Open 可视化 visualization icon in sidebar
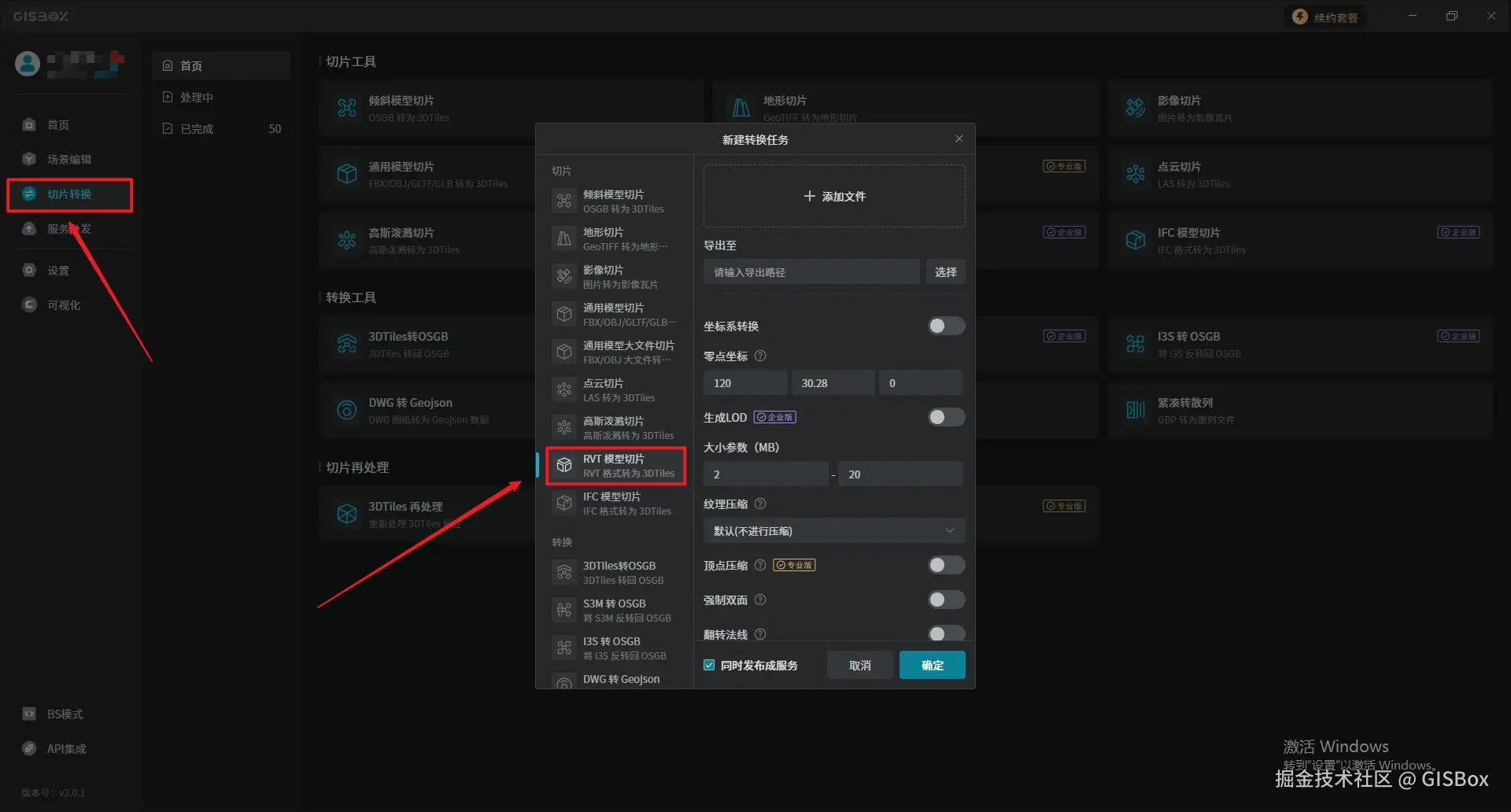The image size is (1511, 812). (29, 304)
